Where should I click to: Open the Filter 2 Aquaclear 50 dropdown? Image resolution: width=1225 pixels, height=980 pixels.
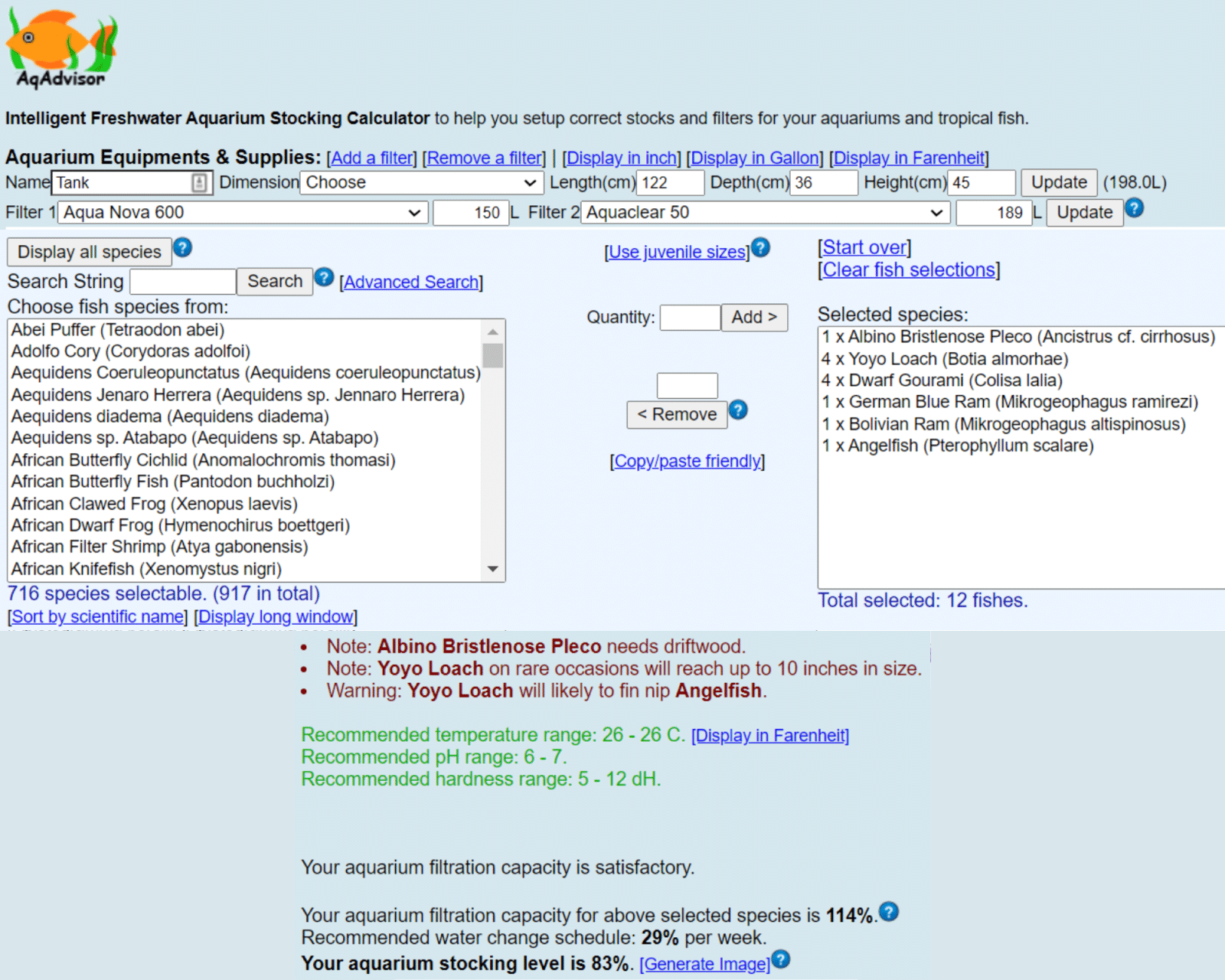tap(765, 213)
